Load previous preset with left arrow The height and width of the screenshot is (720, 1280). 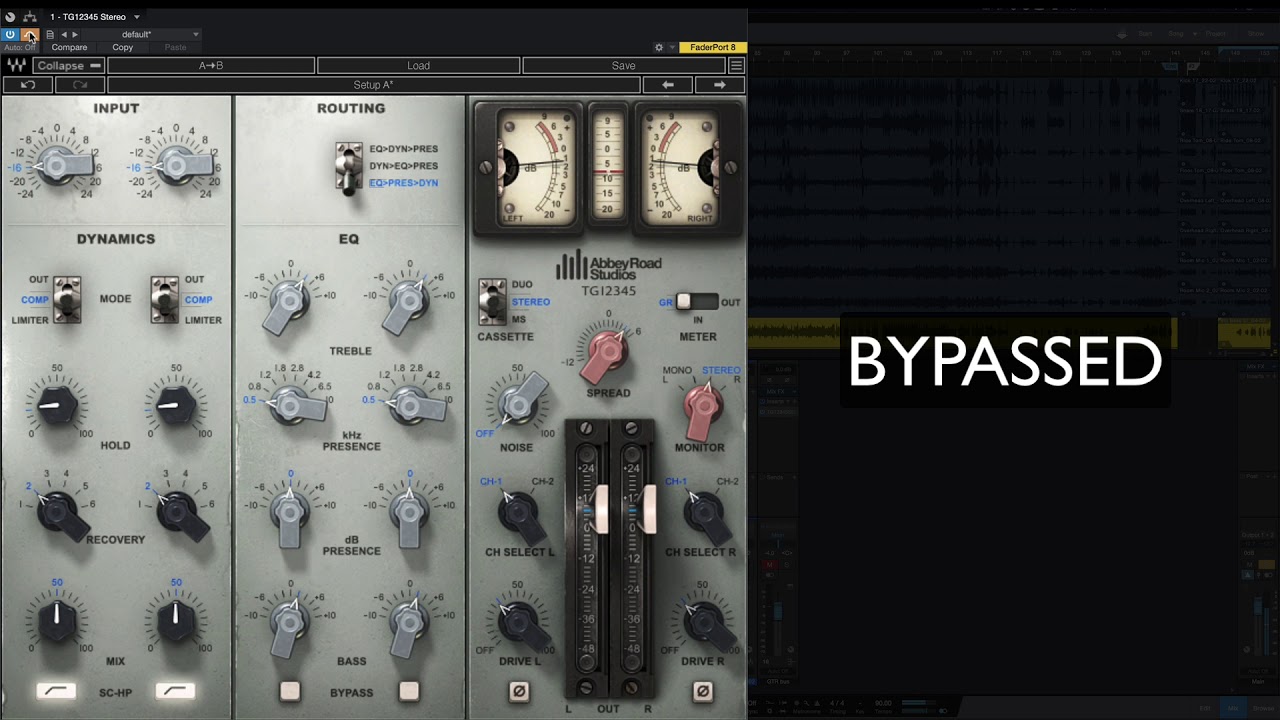668,85
